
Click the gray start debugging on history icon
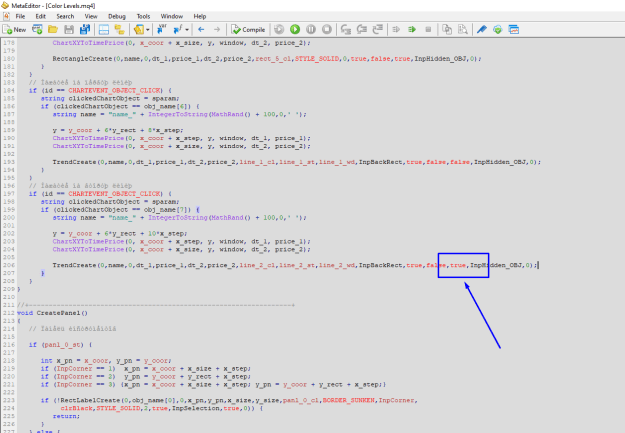279,30
